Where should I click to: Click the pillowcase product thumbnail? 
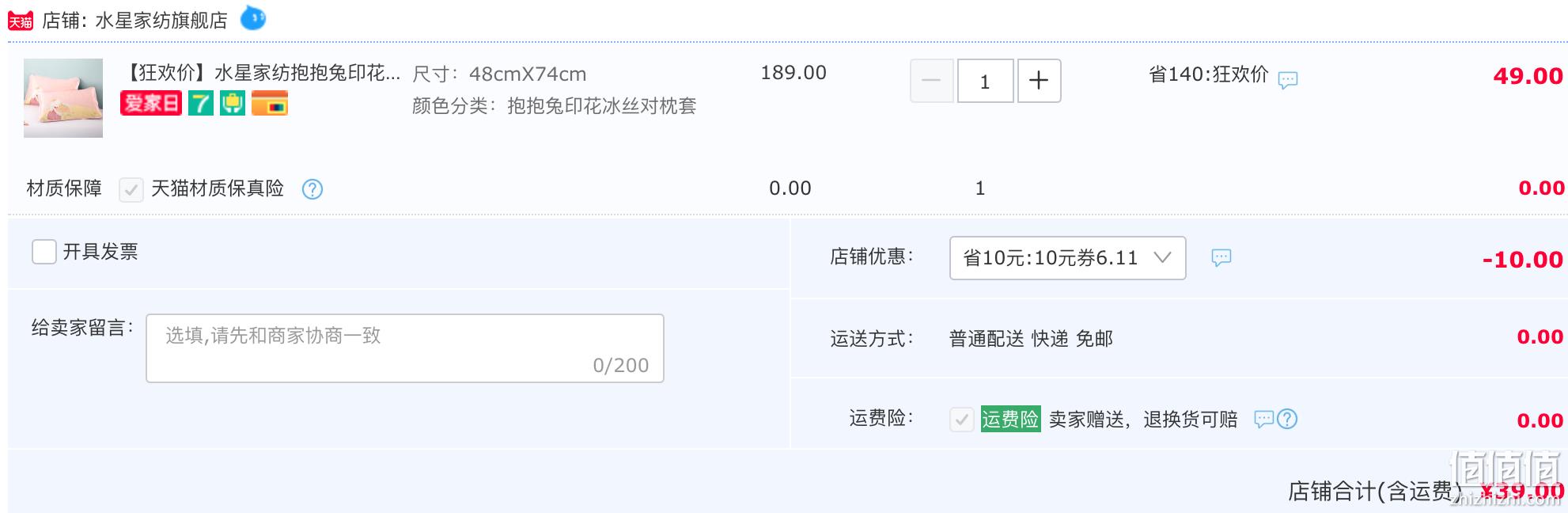63,98
